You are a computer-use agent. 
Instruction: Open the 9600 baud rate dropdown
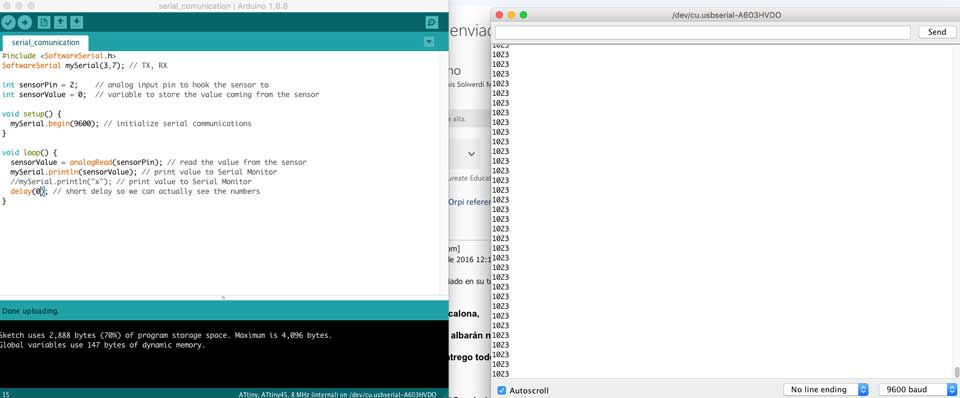[x=917, y=389]
